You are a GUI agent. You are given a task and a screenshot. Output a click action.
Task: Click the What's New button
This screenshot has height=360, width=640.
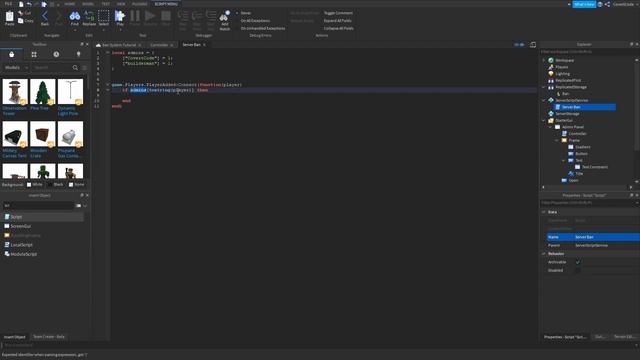pyautogui.click(x=584, y=4)
